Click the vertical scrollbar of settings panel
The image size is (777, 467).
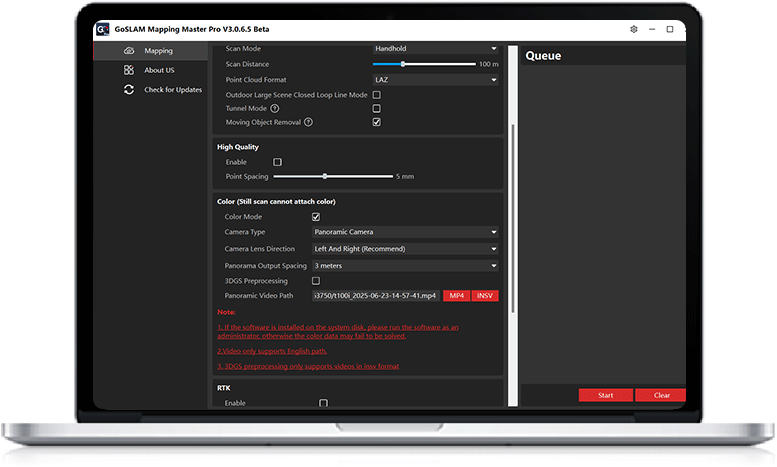513,218
